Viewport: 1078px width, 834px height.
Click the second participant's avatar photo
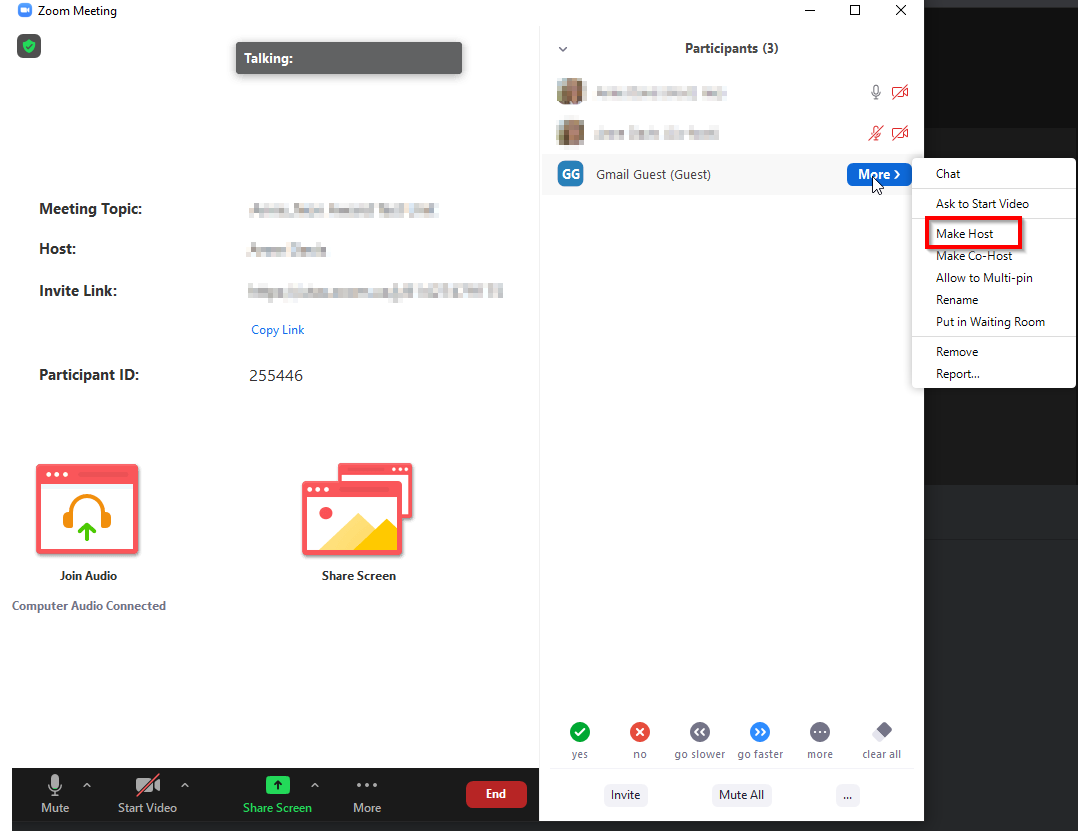point(571,133)
